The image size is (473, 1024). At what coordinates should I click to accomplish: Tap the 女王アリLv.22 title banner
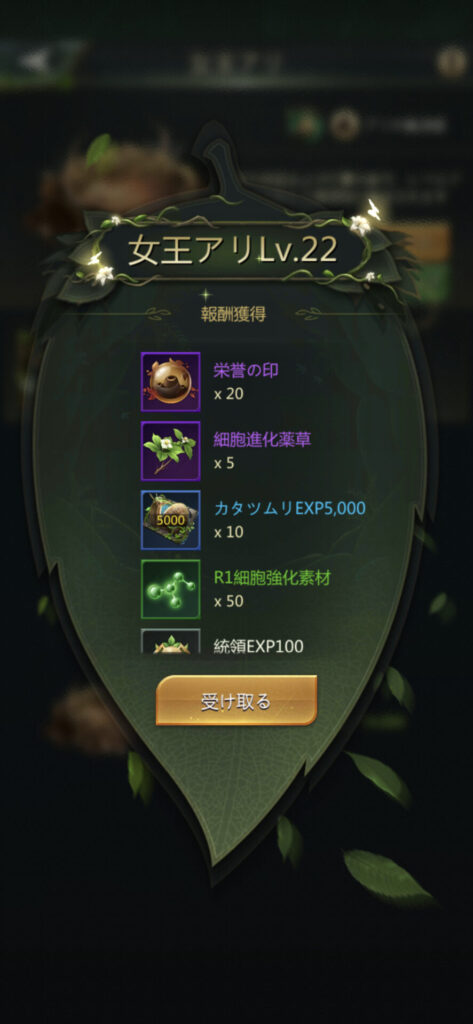click(233, 250)
